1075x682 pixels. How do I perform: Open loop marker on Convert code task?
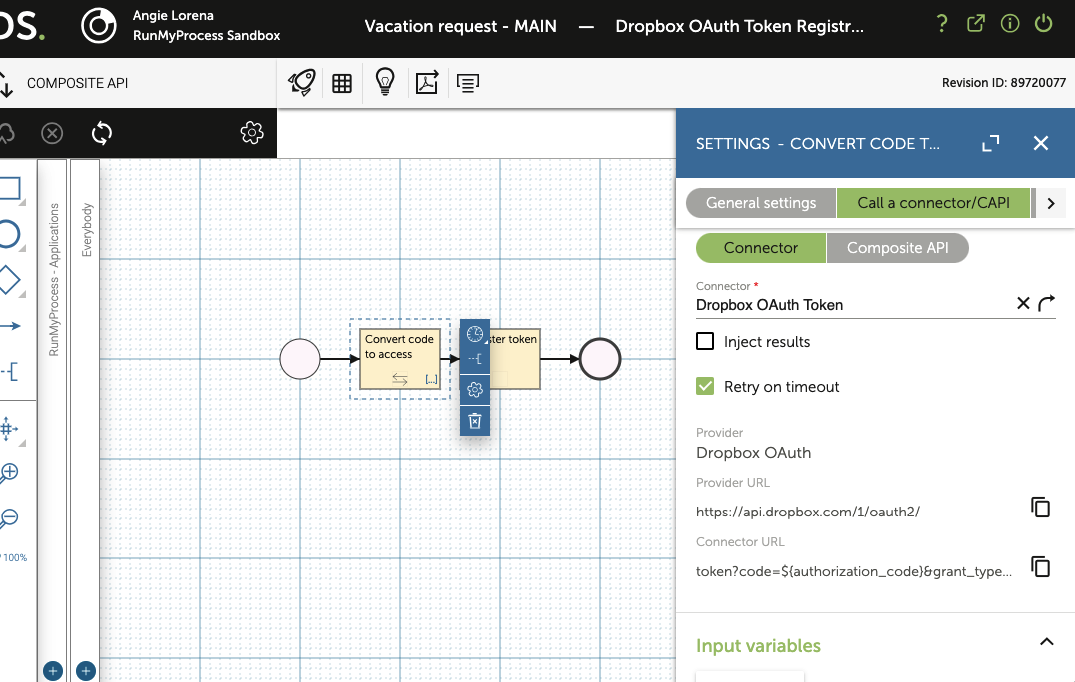click(400, 379)
